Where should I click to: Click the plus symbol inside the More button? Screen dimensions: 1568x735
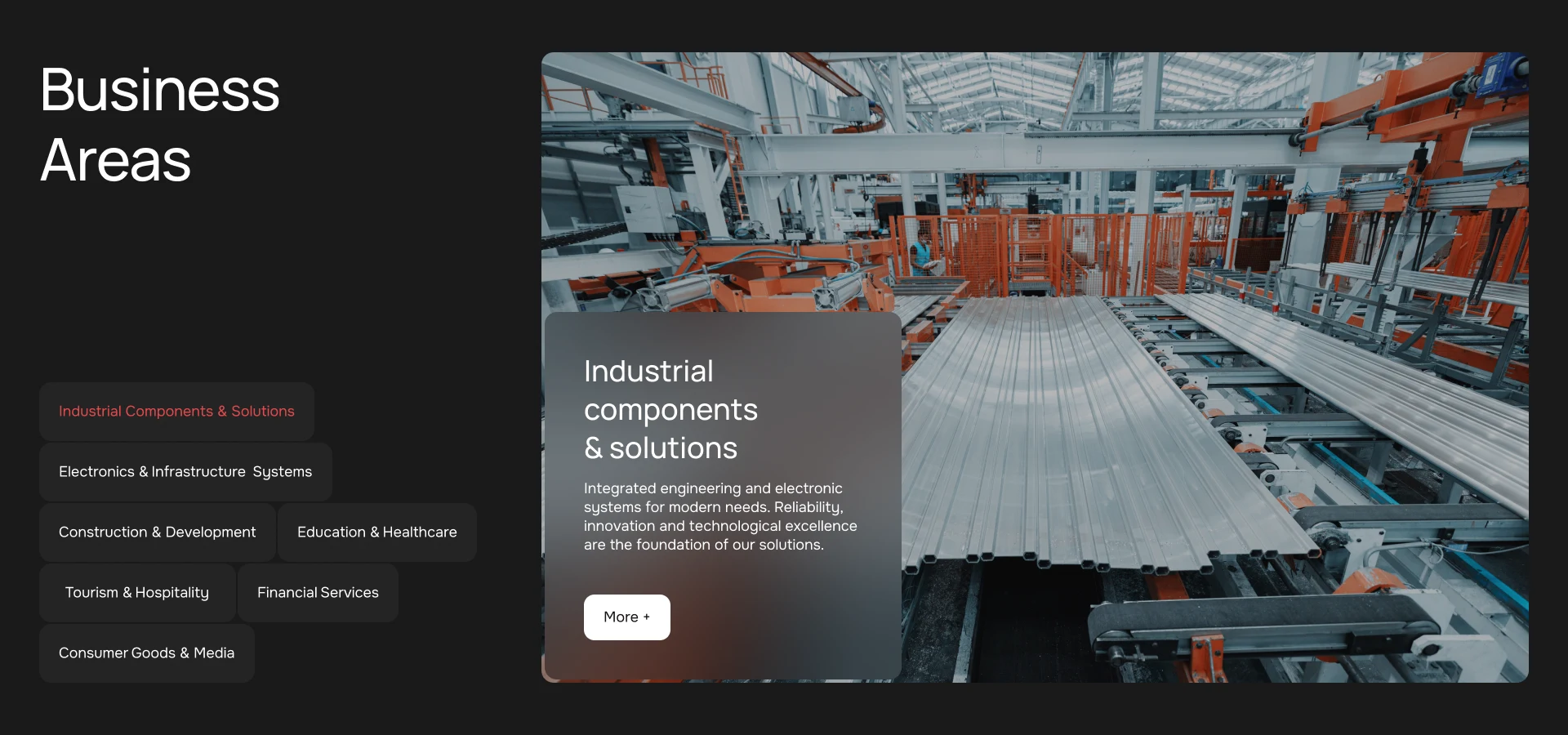pos(646,617)
